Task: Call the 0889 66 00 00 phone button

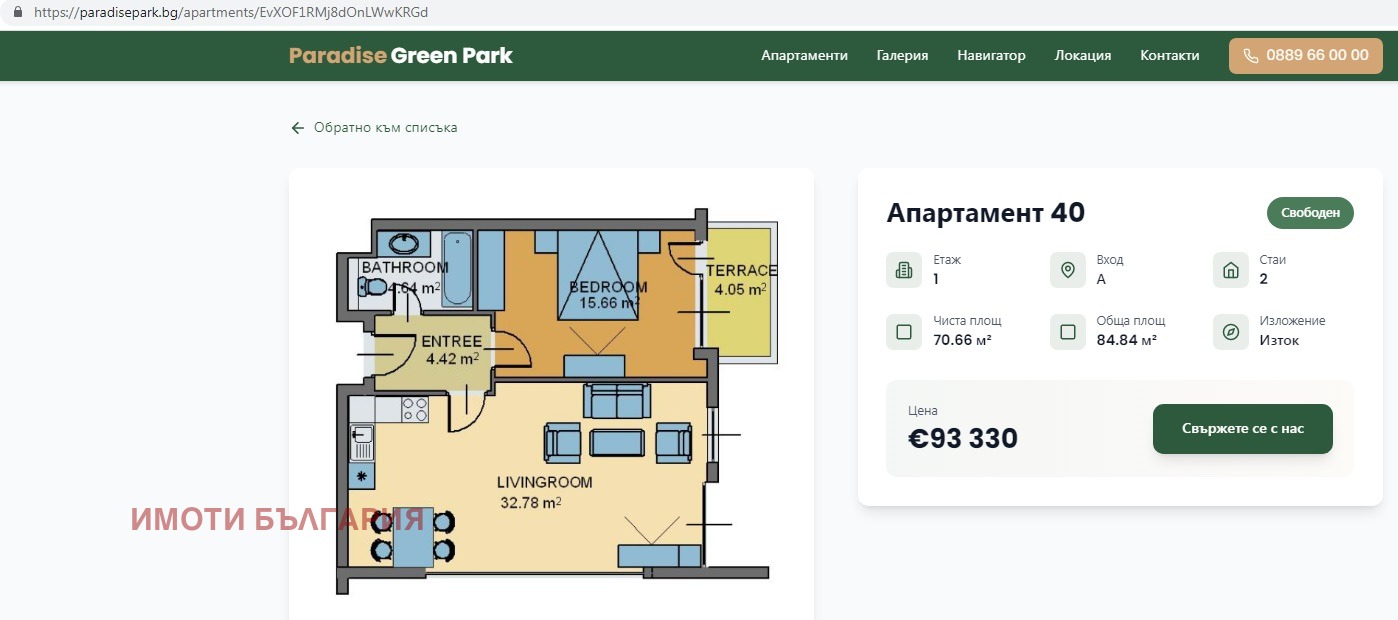Action: tap(1305, 56)
